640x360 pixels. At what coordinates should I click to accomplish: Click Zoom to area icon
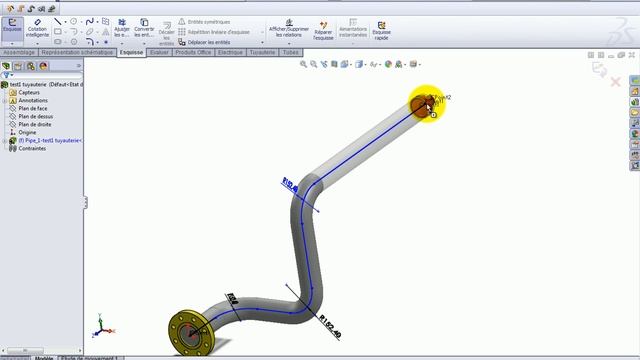point(313,64)
